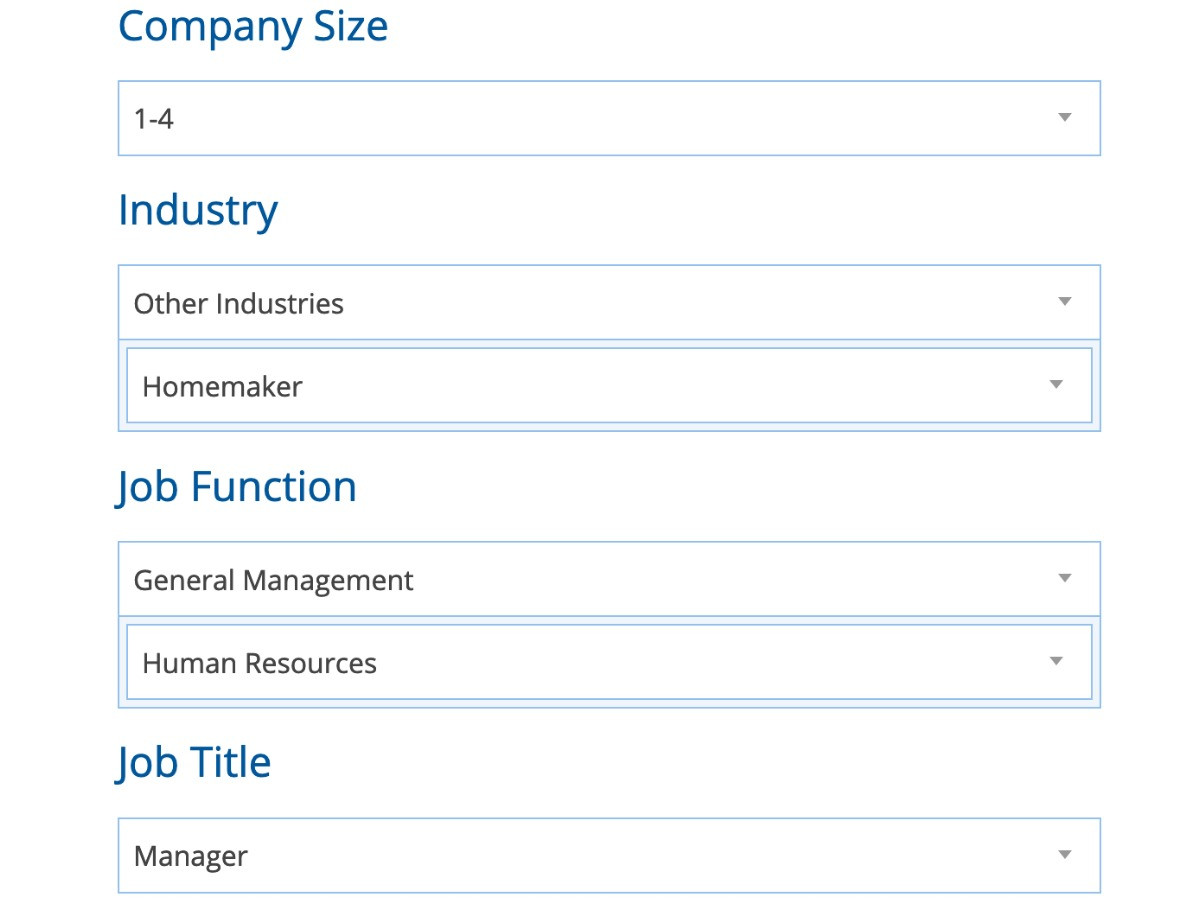
Task: Click the 'Manager' selected value text
Action: (191, 857)
